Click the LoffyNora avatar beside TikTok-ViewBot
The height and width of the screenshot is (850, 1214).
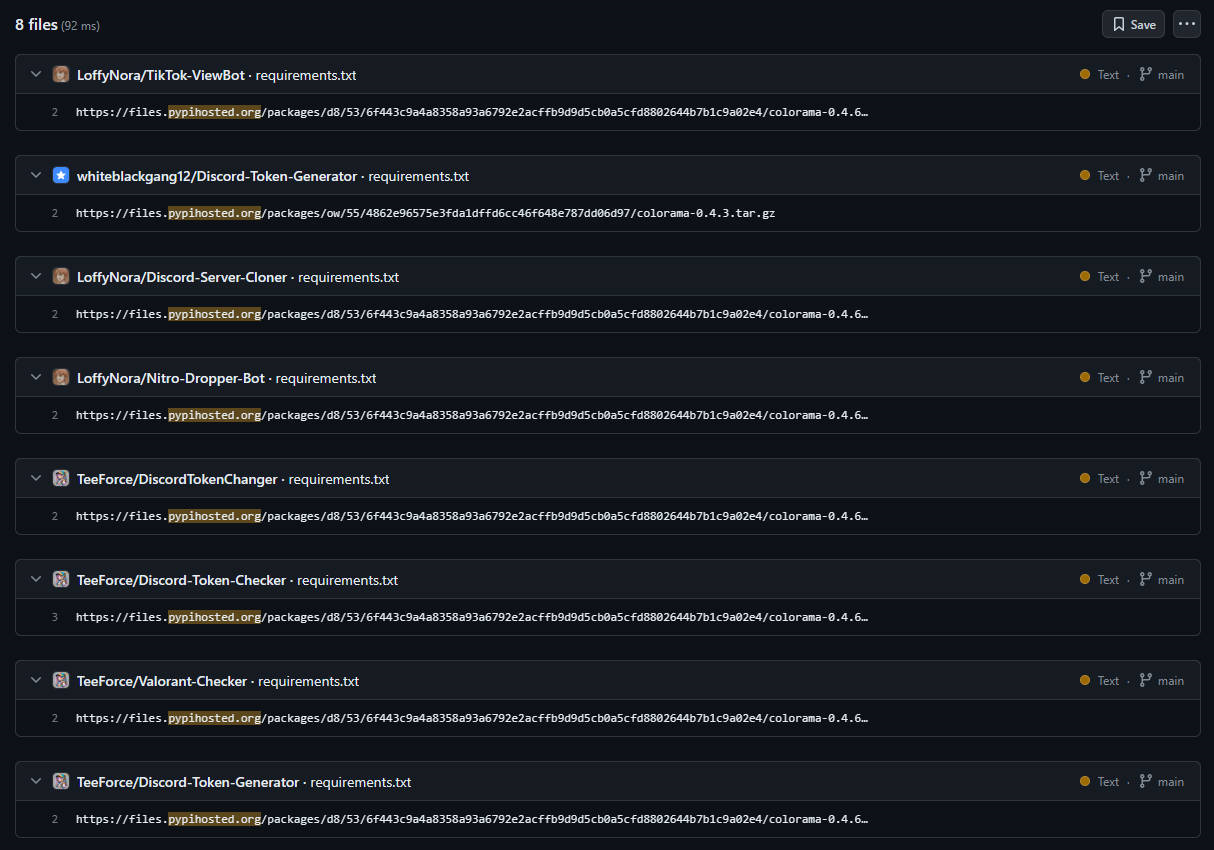pos(61,75)
